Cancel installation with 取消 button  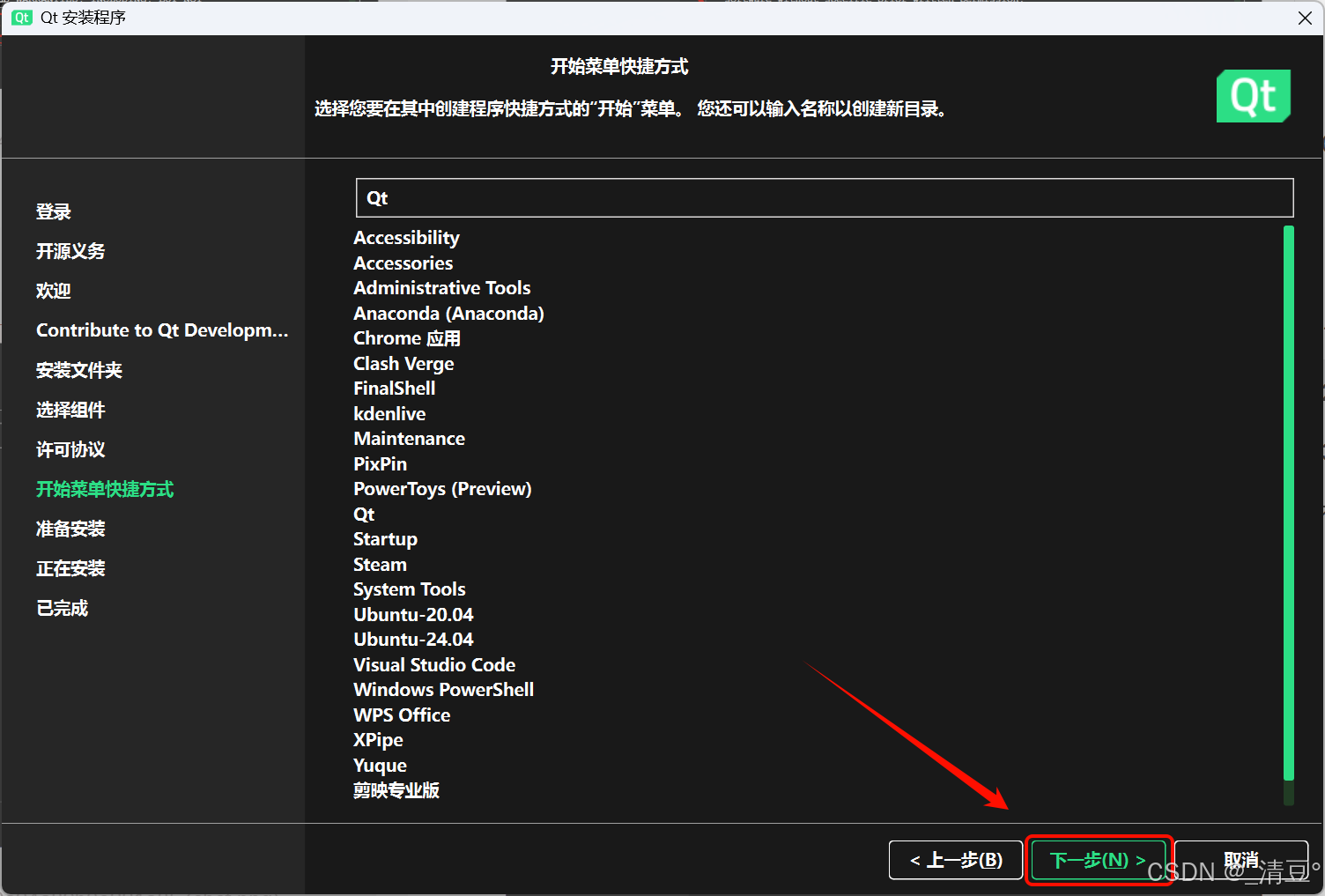[x=1241, y=860]
